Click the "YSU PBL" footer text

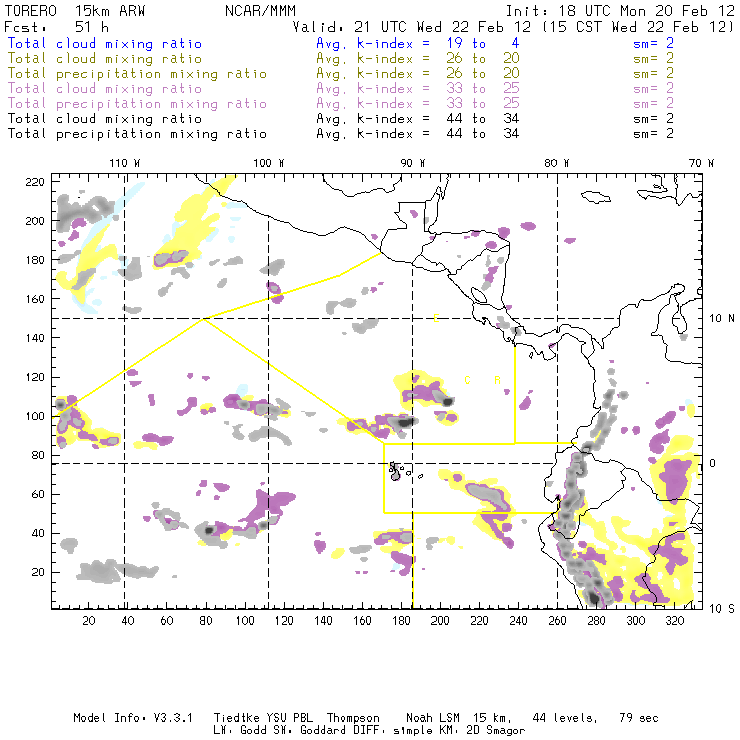tap(288, 718)
